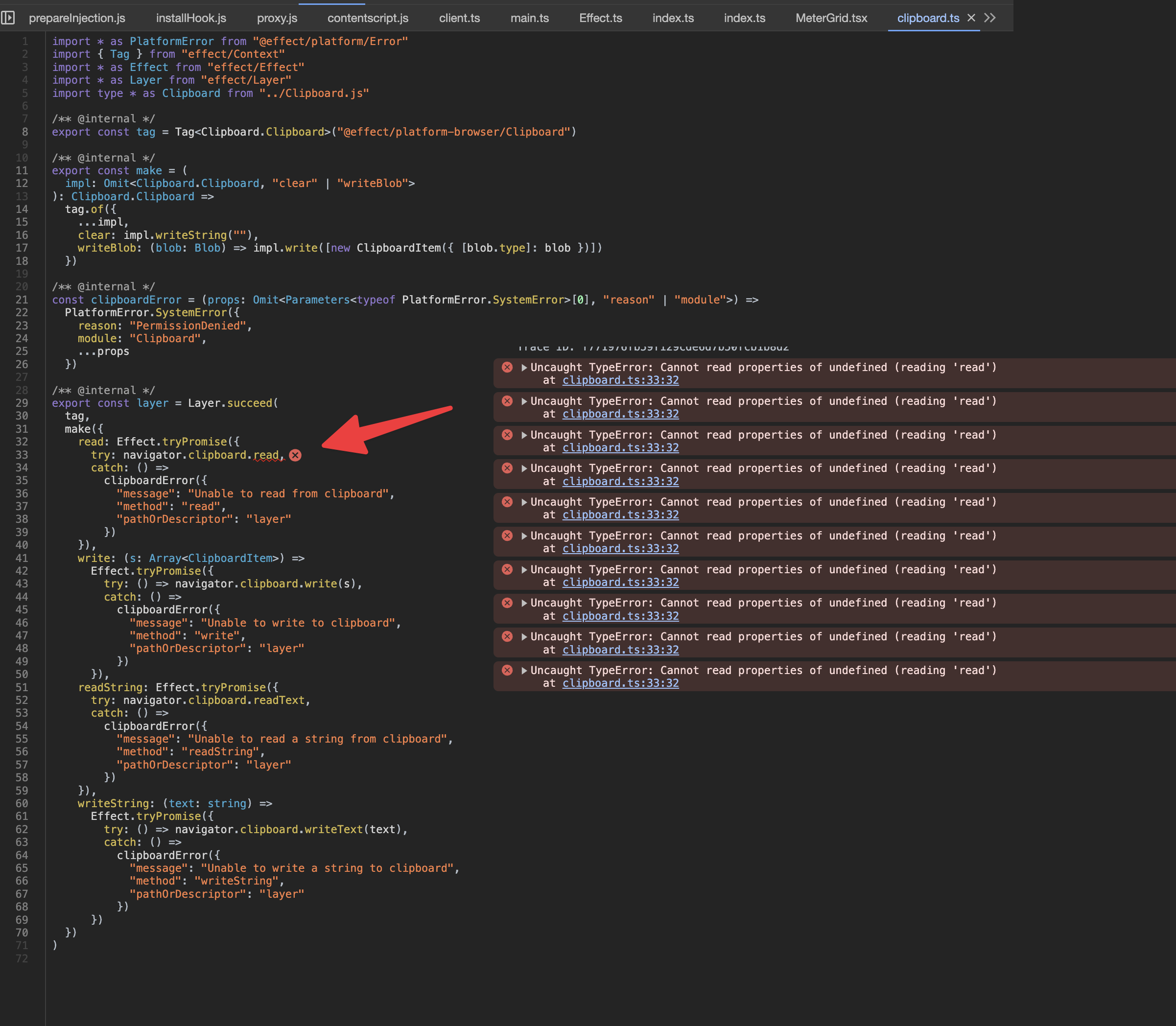Click the error circle on the second TypeError row
Screen dimensions: 1176x1026
click(x=507, y=401)
